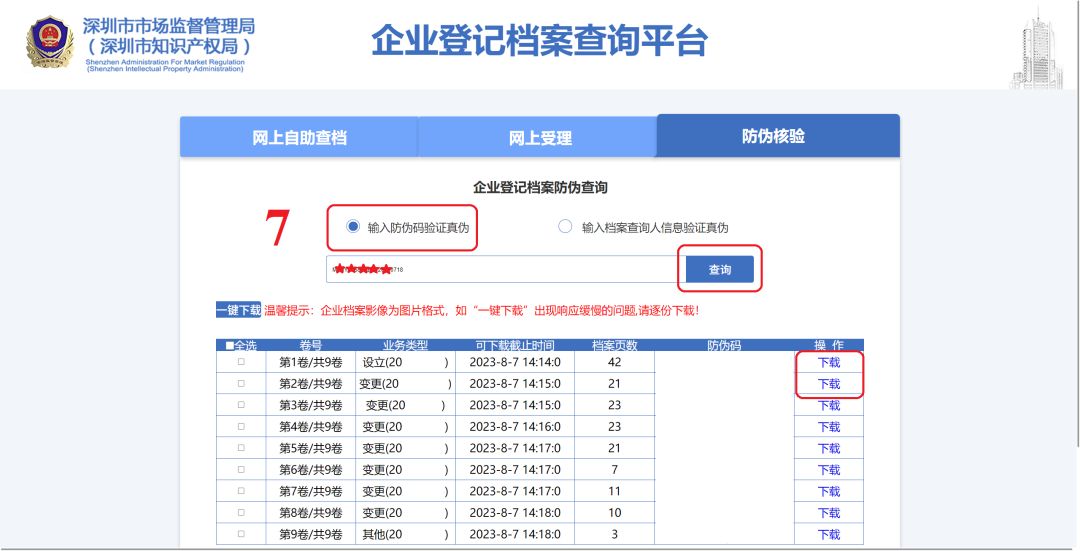Download volume 2 via its 下载 link
Screen dimensions: 1080x551
(829, 384)
